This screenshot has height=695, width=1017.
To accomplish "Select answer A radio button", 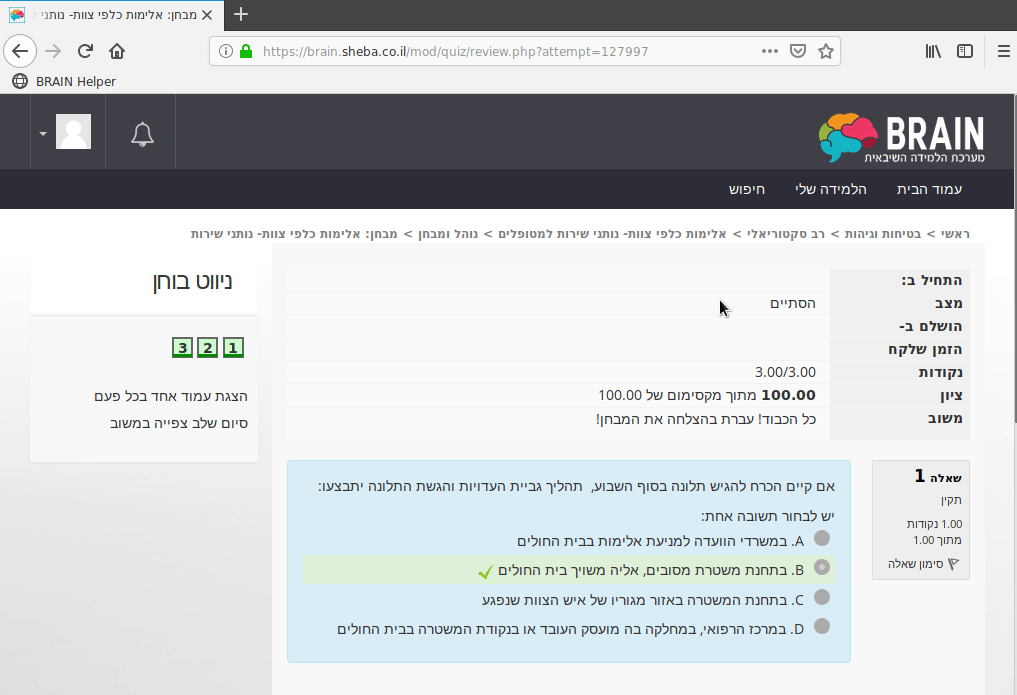I will (822, 539).
